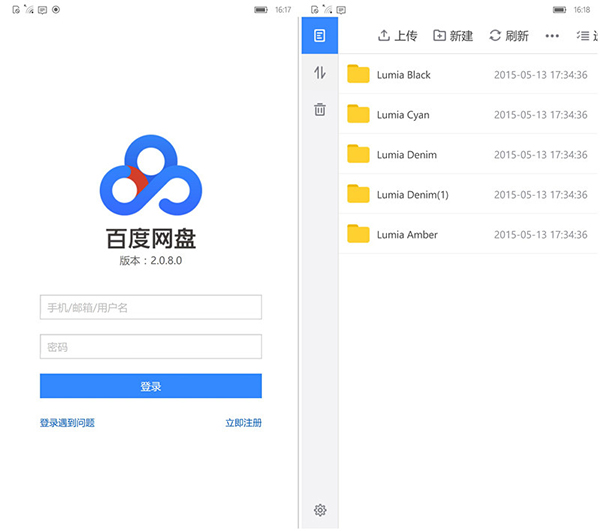Open the Lumia Amber folder

click(x=407, y=235)
